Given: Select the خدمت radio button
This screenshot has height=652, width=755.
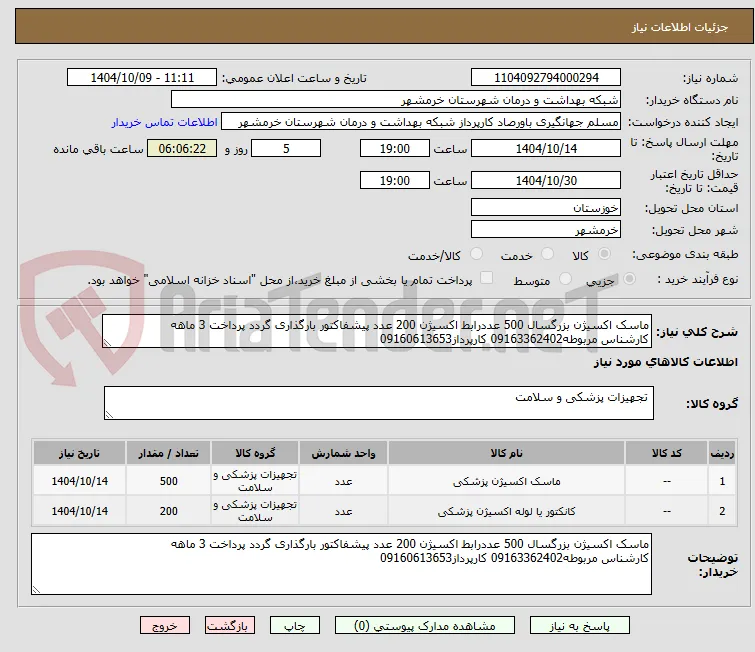Looking at the screenshot, I should point(547,254).
